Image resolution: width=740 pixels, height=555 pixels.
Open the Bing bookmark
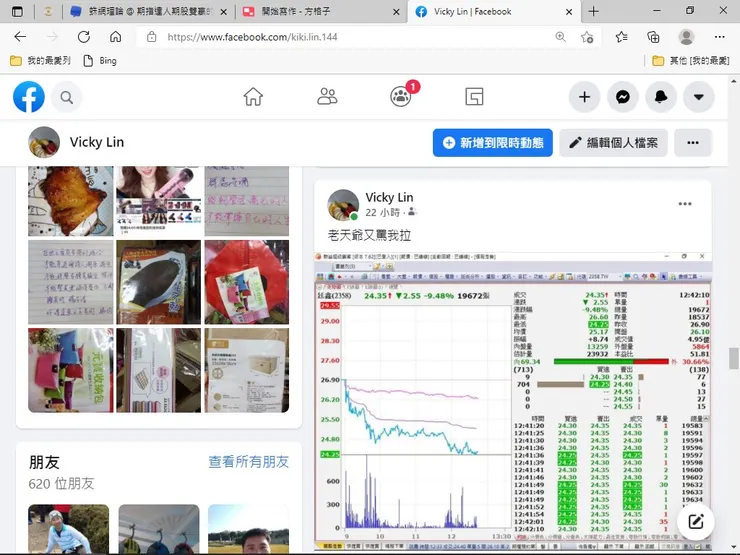(x=100, y=60)
